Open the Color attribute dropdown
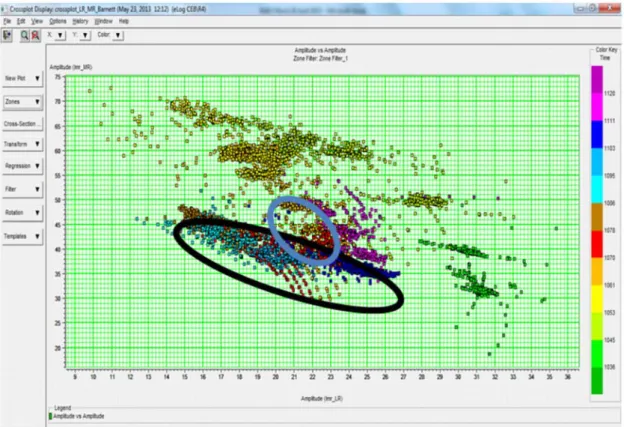 point(118,35)
